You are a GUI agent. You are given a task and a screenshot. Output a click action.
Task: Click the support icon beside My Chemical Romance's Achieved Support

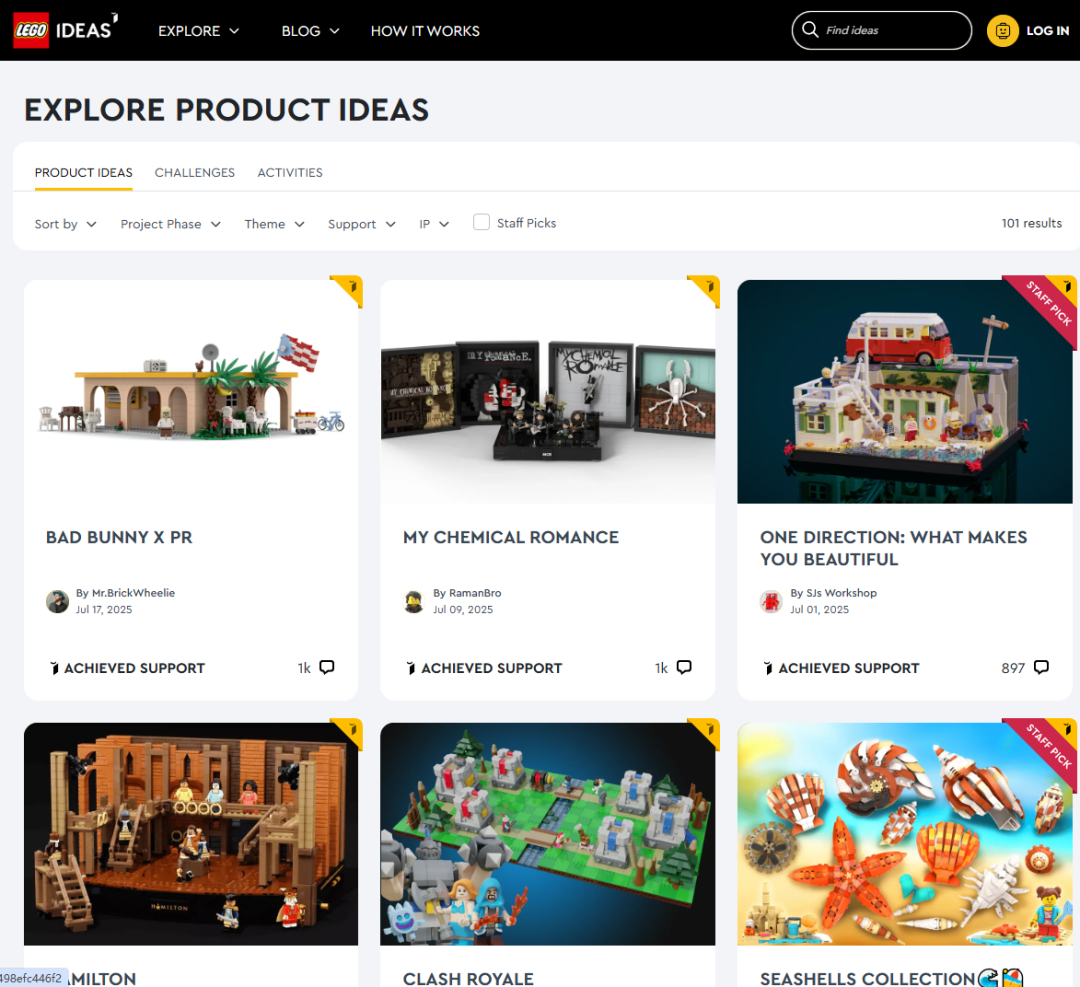[x=411, y=668]
